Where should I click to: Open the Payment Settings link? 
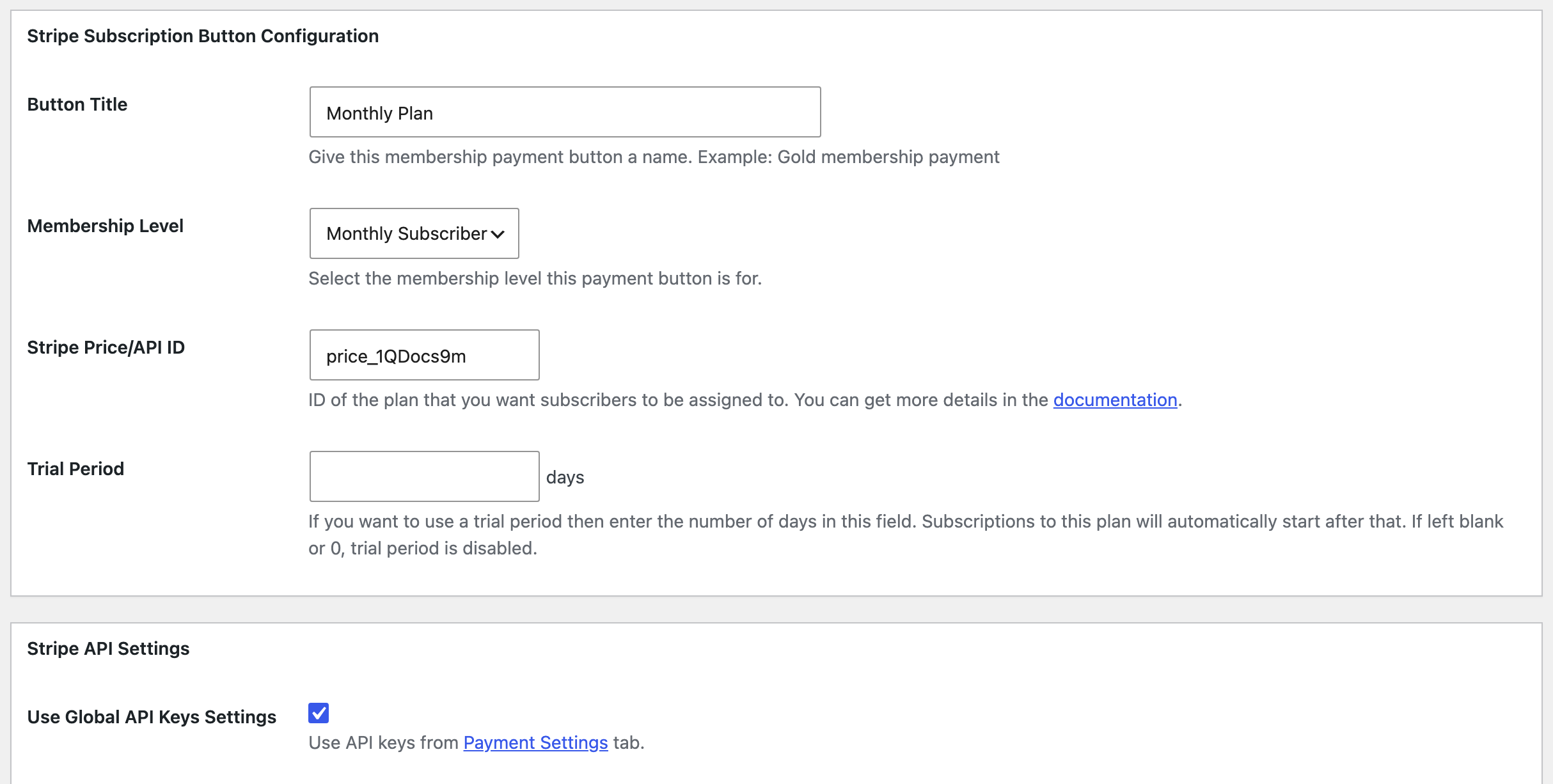coord(535,742)
